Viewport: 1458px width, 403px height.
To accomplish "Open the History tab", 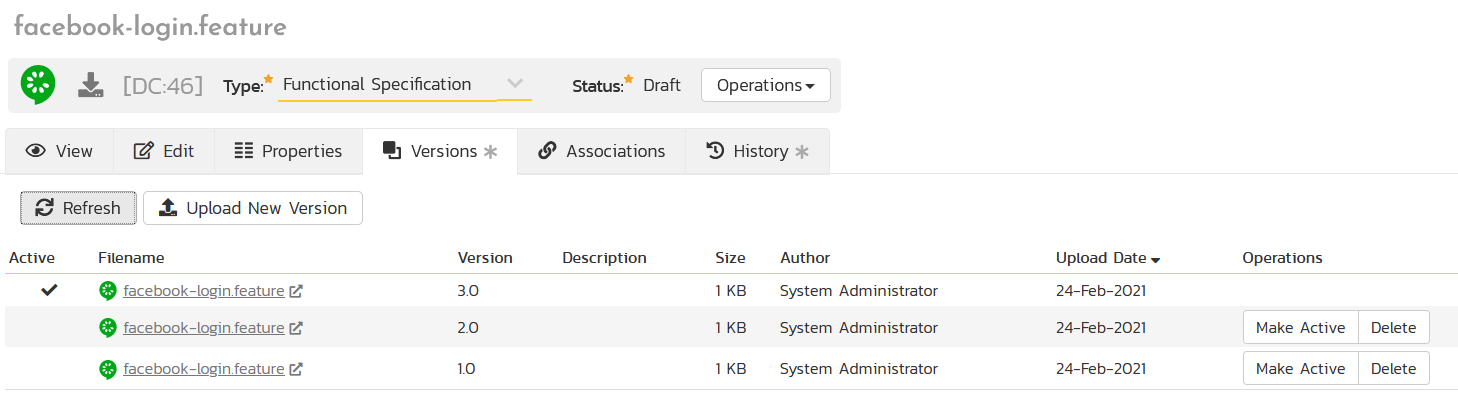I will tap(757, 151).
